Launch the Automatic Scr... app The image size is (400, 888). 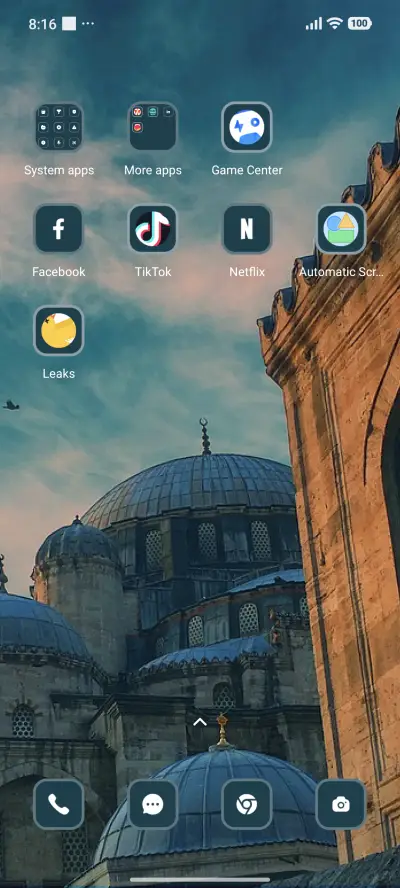pyautogui.click(x=341, y=229)
